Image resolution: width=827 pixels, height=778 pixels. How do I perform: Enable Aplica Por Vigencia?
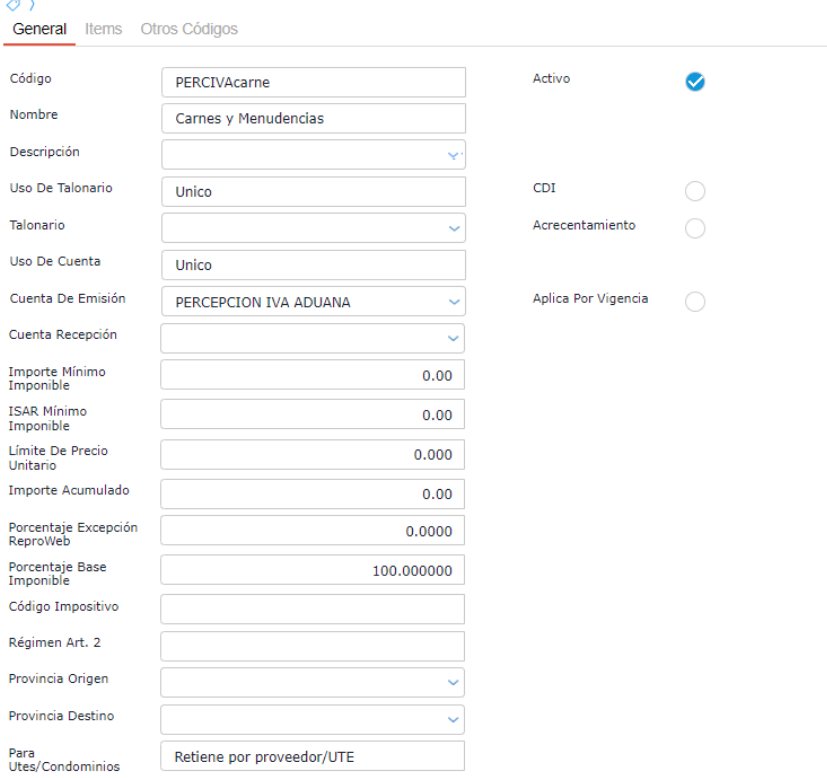pyautogui.click(x=695, y=301)
